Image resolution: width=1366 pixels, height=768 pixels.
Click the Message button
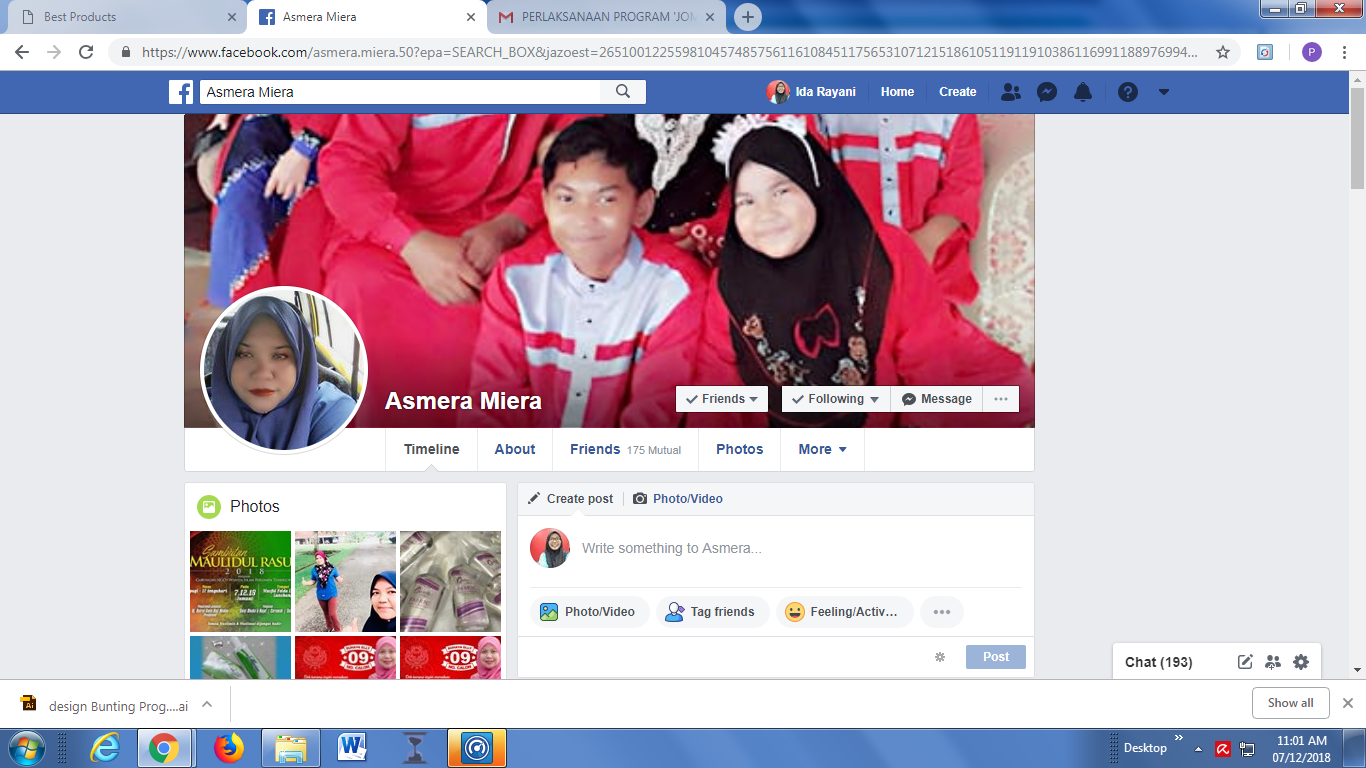point(937,399)
